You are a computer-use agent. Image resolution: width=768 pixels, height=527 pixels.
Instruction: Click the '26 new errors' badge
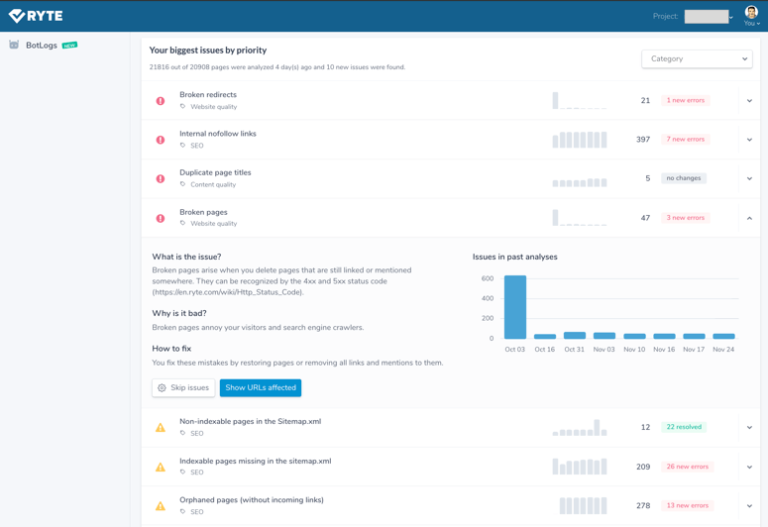click(687, 467)
